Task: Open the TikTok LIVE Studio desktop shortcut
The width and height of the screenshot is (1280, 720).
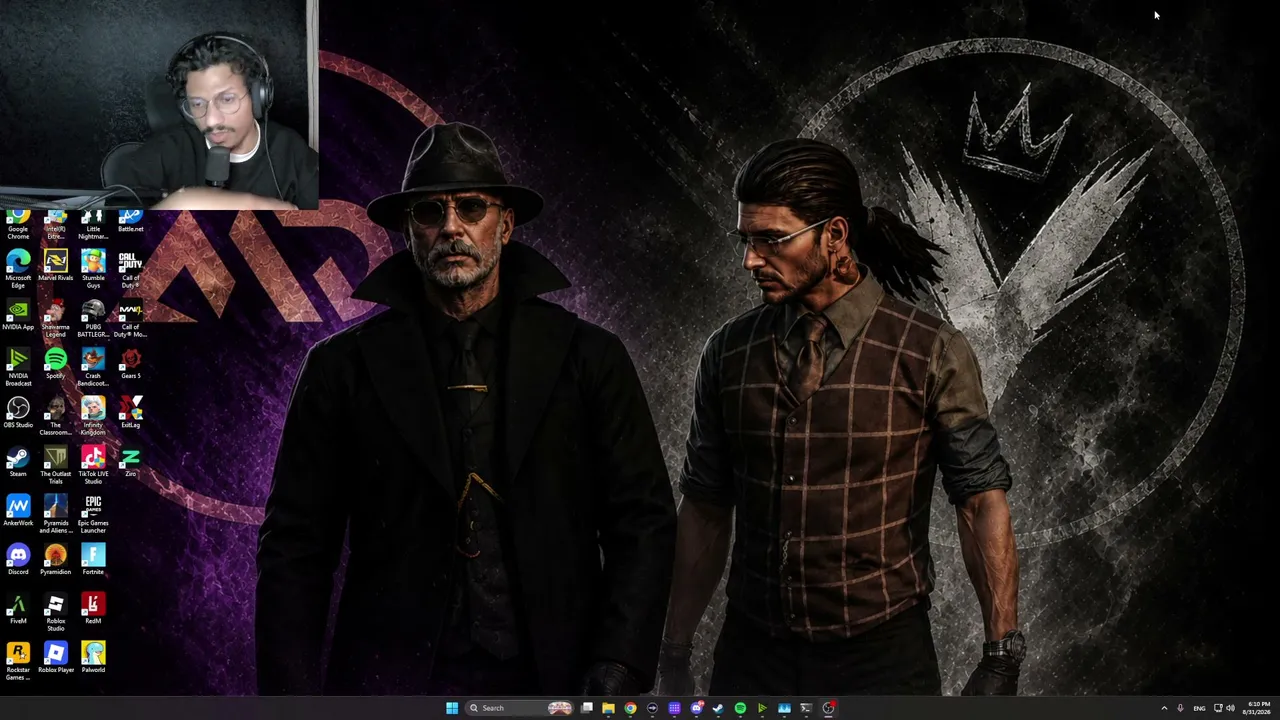Action: (x=93, y=465)
